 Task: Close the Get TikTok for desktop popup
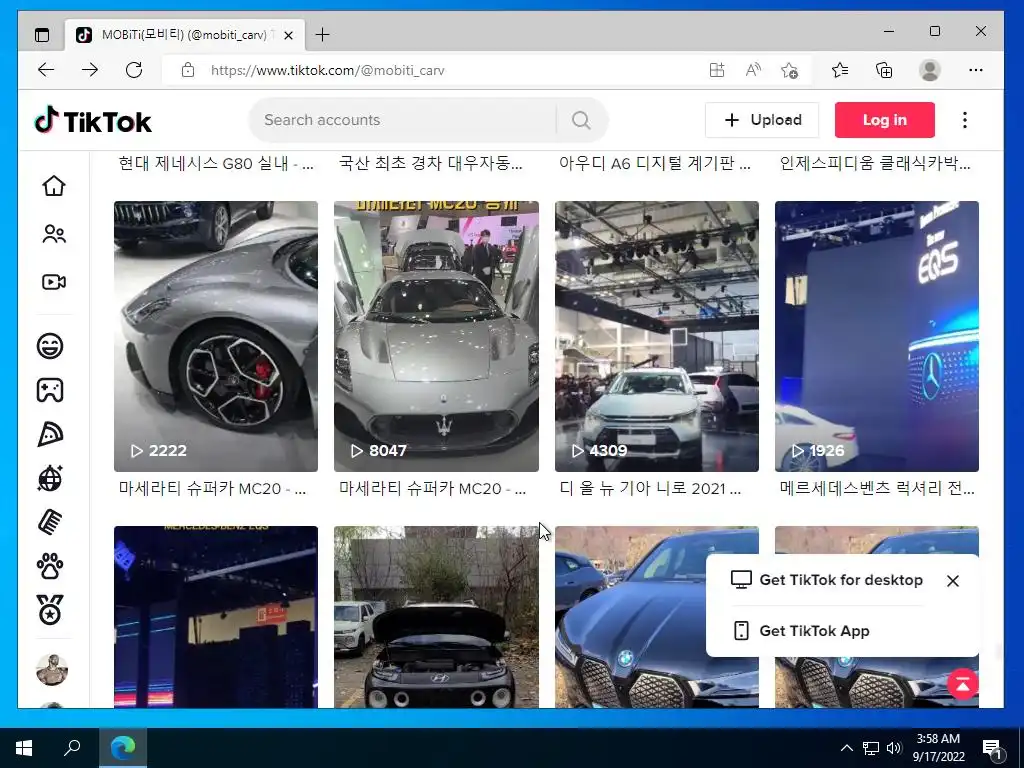(953, 581)
